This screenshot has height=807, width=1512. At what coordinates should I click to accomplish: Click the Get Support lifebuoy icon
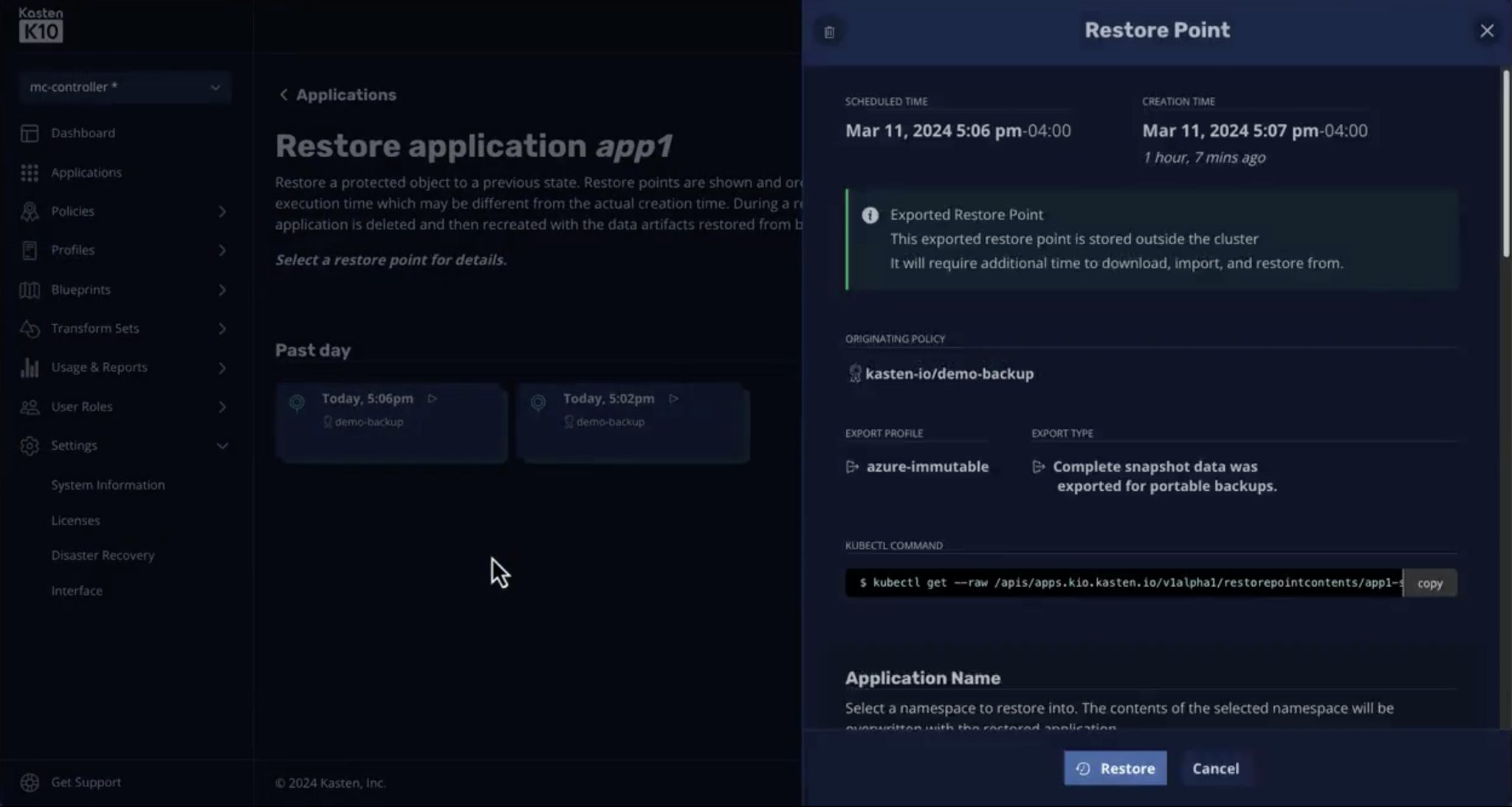[30, 782]
